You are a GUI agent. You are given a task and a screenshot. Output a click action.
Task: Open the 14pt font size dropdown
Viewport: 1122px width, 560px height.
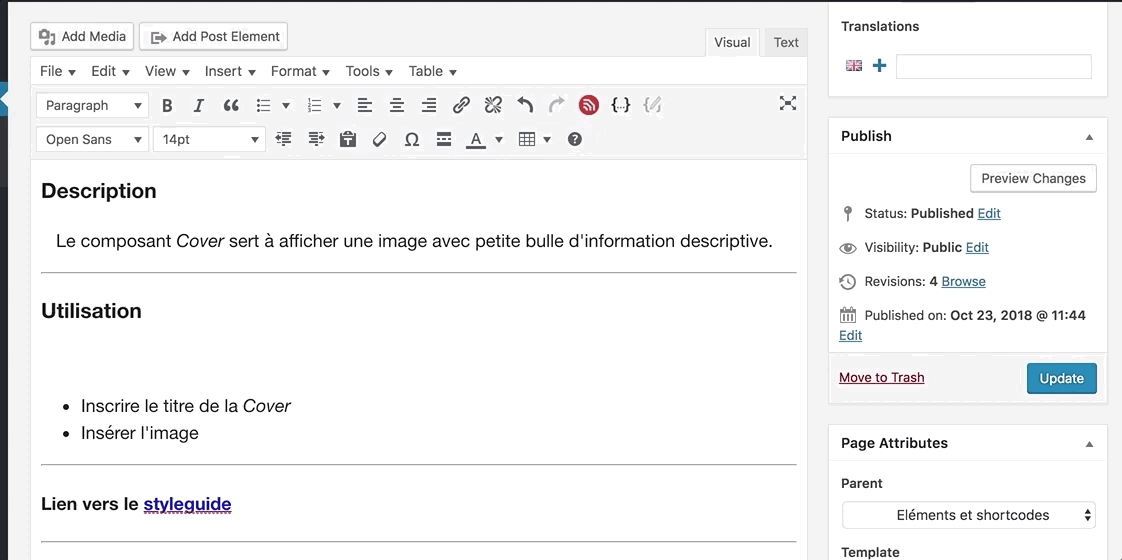click(x=208, y=139)
